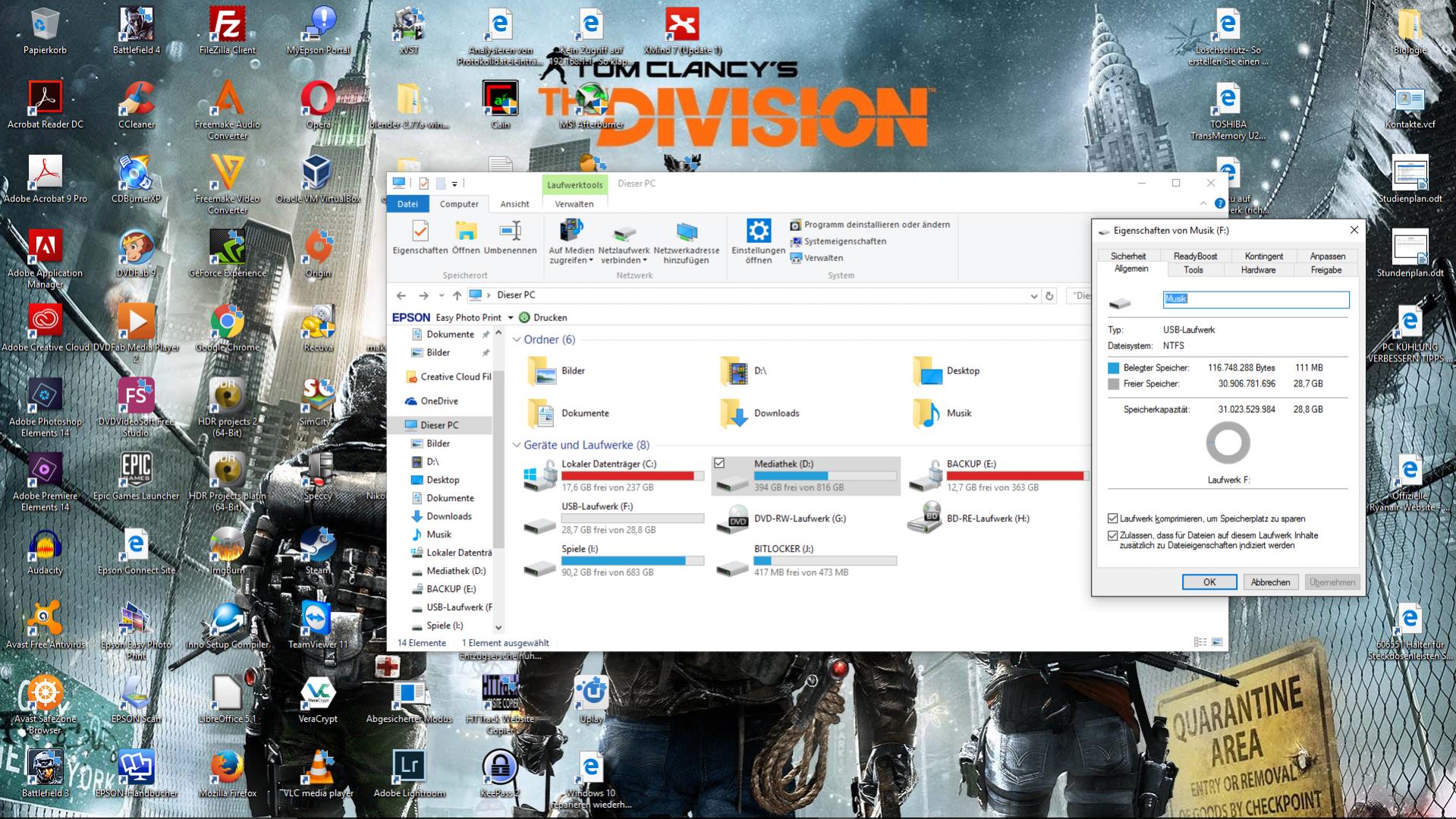Image resolution: width=1456 pixels, height=819 pixels.
Task: Switch to the Sicherheit properties tab
Action: (1128, 257)
